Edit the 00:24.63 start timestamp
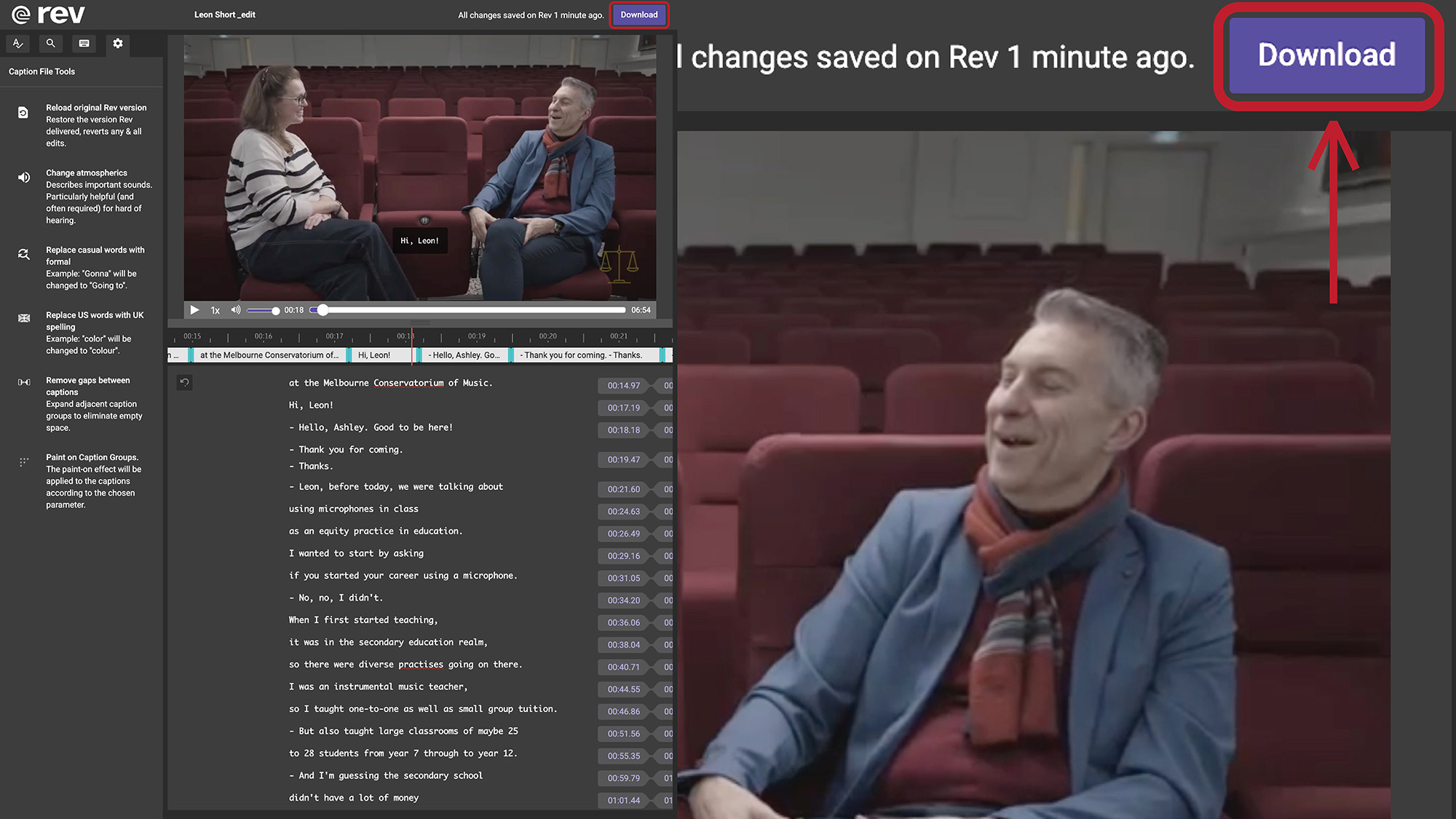The width and height of the screenshot is (1456, 819). pos(624,512)
